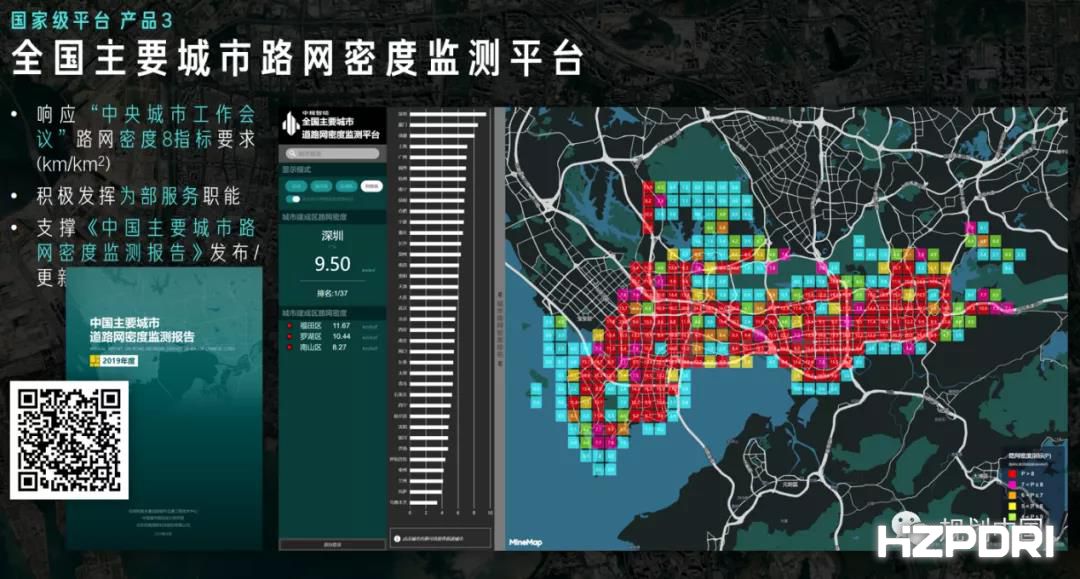Click the red marker beside 福田区

pos(288,326)
